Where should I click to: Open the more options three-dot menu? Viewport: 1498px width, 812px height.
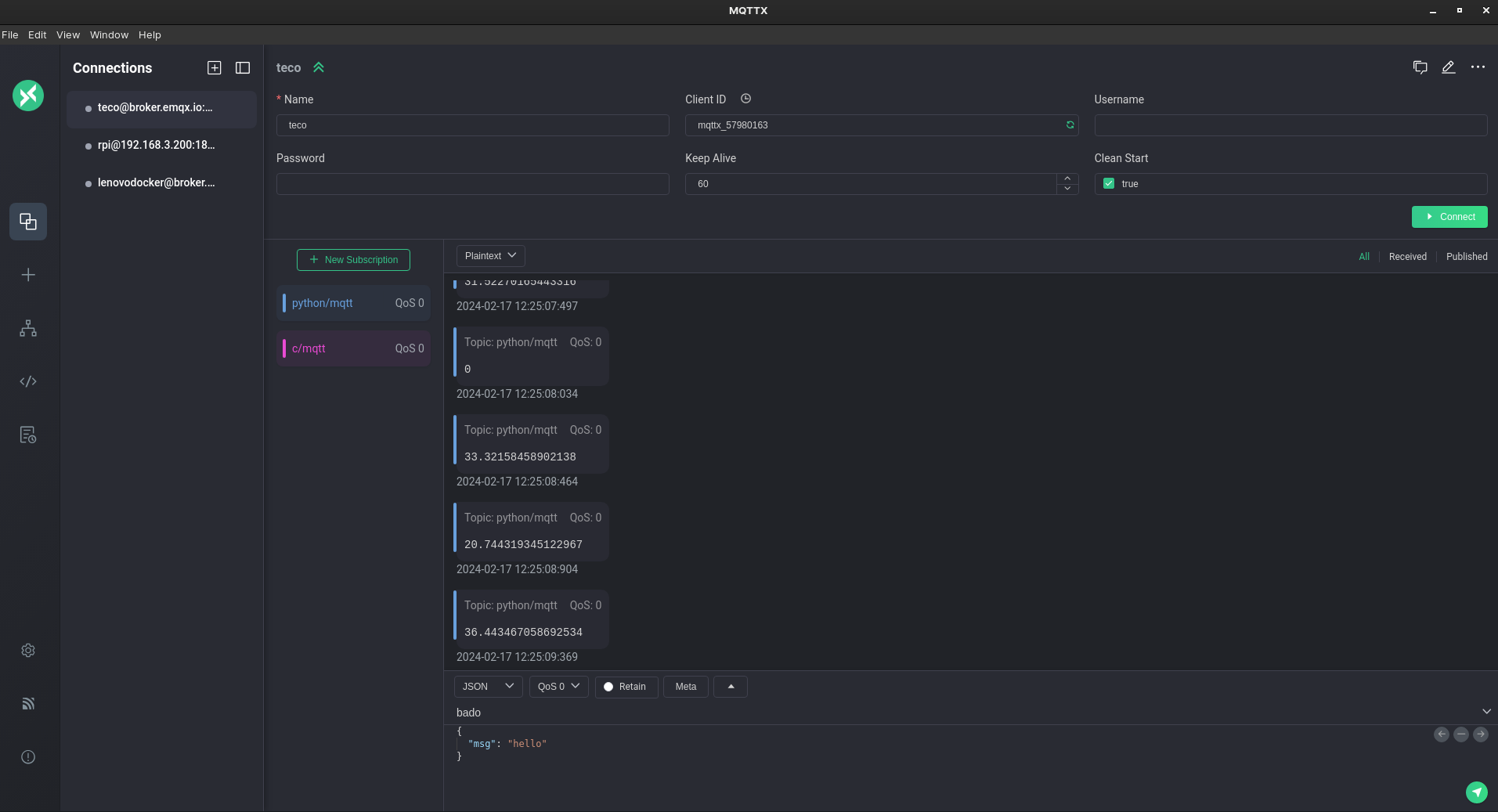tap(1478, 67)
